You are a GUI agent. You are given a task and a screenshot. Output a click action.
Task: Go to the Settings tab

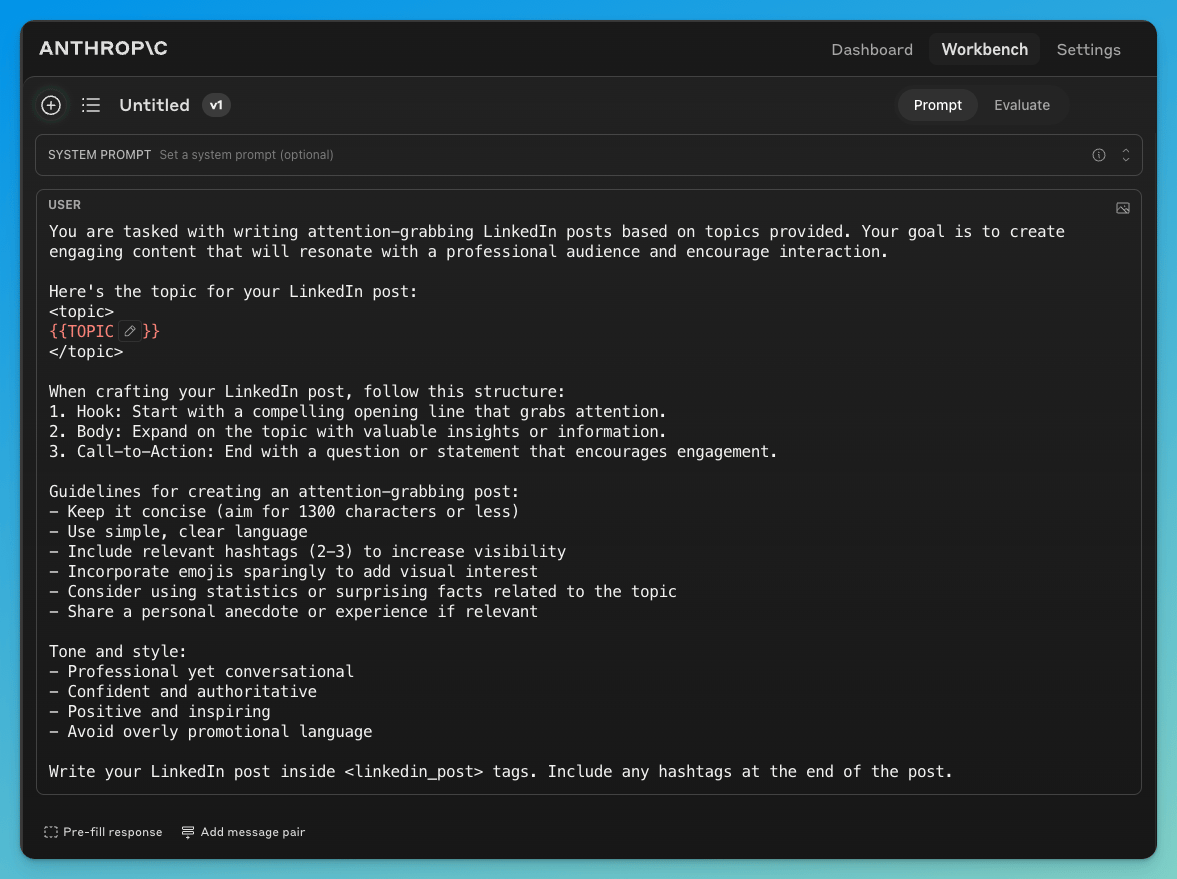point(1088,50)
